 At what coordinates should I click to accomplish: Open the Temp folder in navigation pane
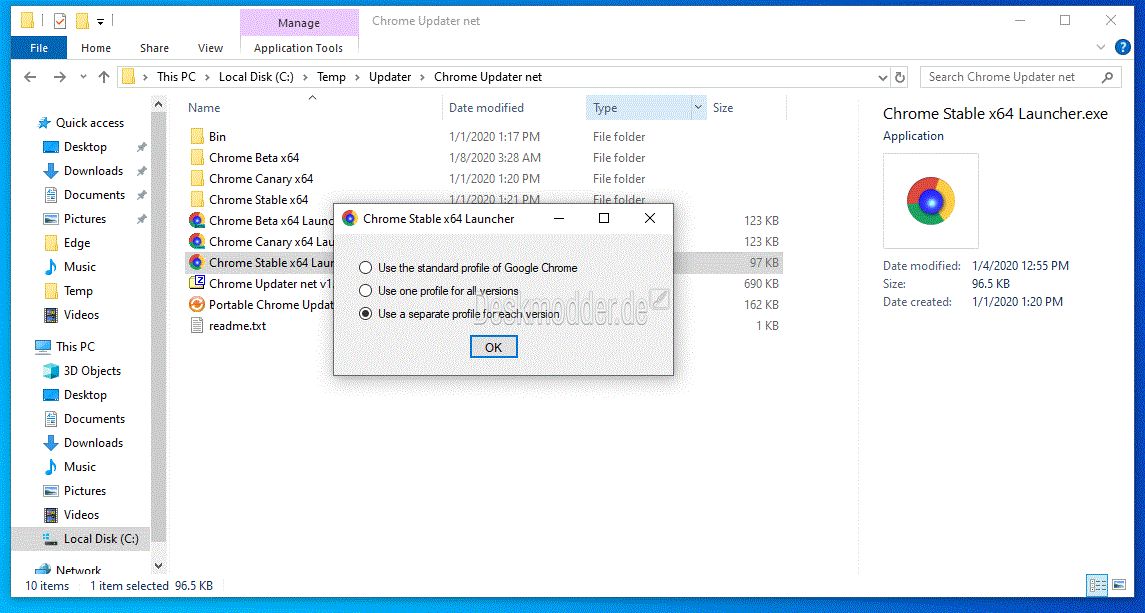click(78, 291)
